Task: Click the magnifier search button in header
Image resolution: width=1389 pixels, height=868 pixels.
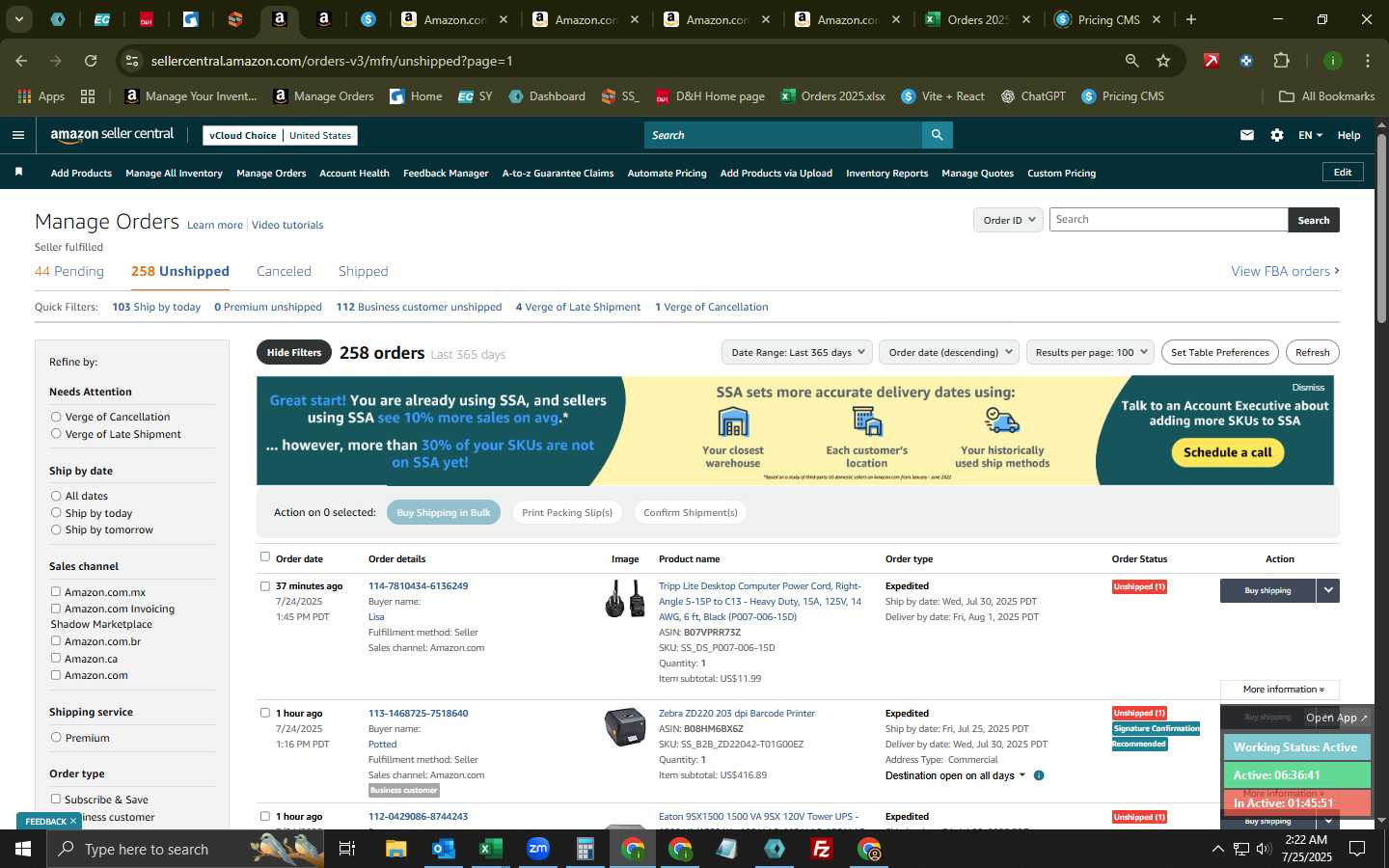Action: pyautogui.click(x=937, y=135)
